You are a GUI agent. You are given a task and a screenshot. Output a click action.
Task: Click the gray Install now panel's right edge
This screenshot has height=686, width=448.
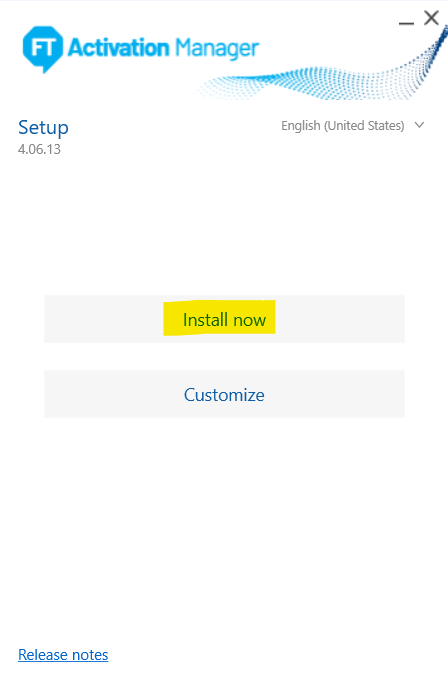[x=402, y=319]
